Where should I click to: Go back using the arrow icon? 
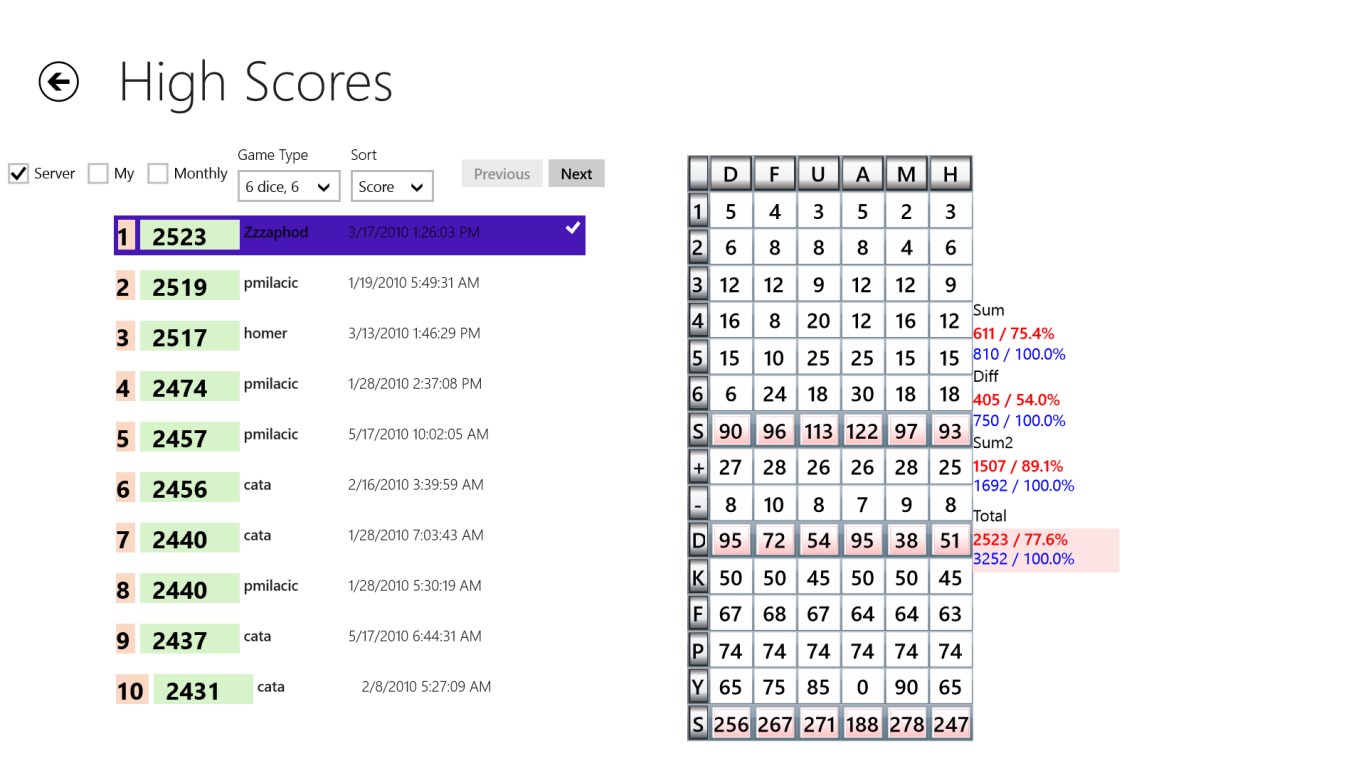[x=59, y=81]
